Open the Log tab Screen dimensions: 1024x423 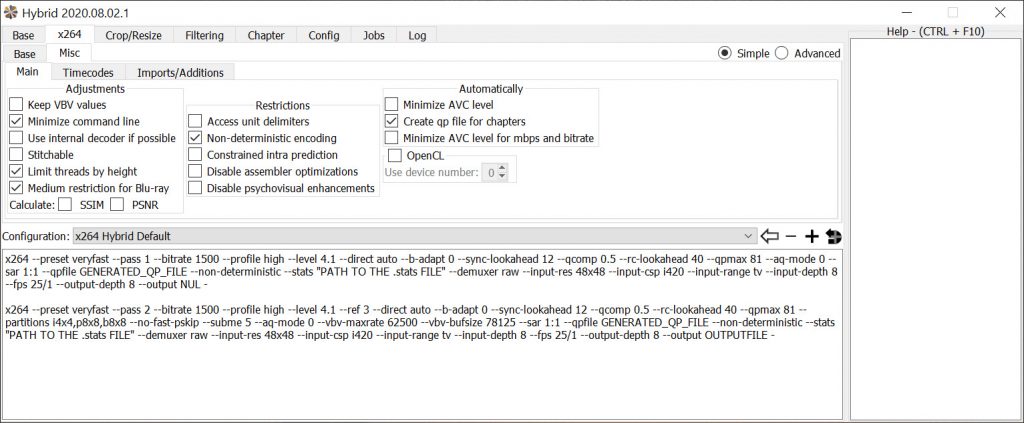tap(417, 35)
